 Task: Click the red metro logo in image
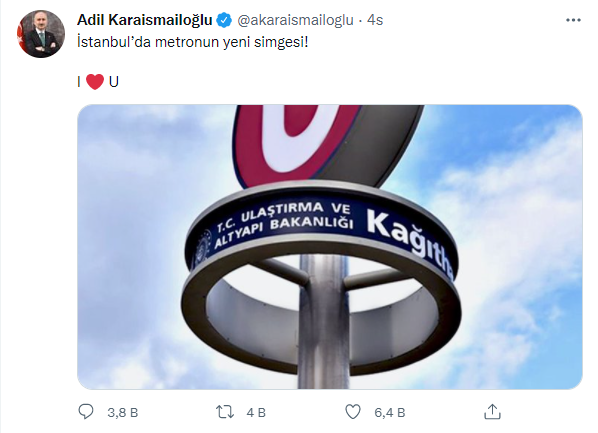296,143
